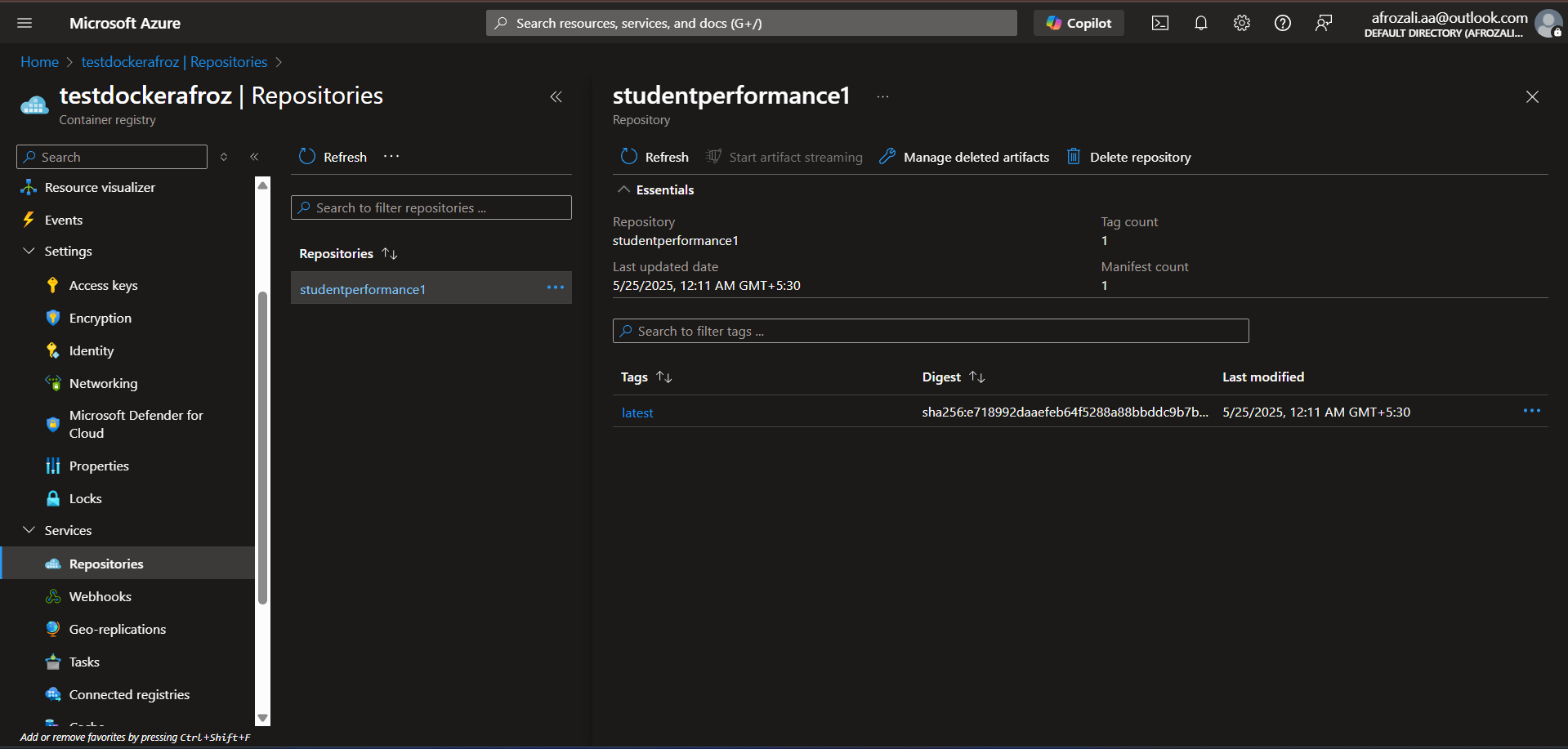Screen dimensions: 1568x749
Task: Open Access keys in sidebar
Action: pyautogui.click(x=103, y=285)
